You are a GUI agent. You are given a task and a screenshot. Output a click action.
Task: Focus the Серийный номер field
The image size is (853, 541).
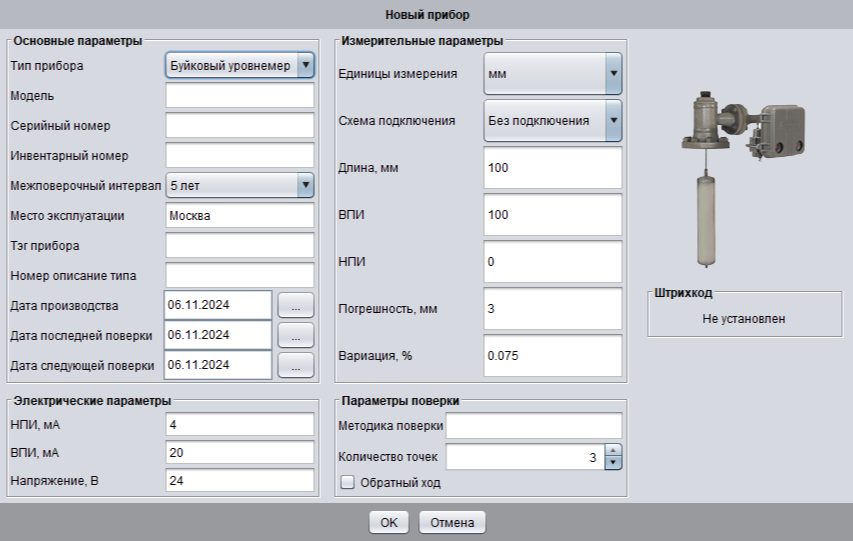coord(240,126)
